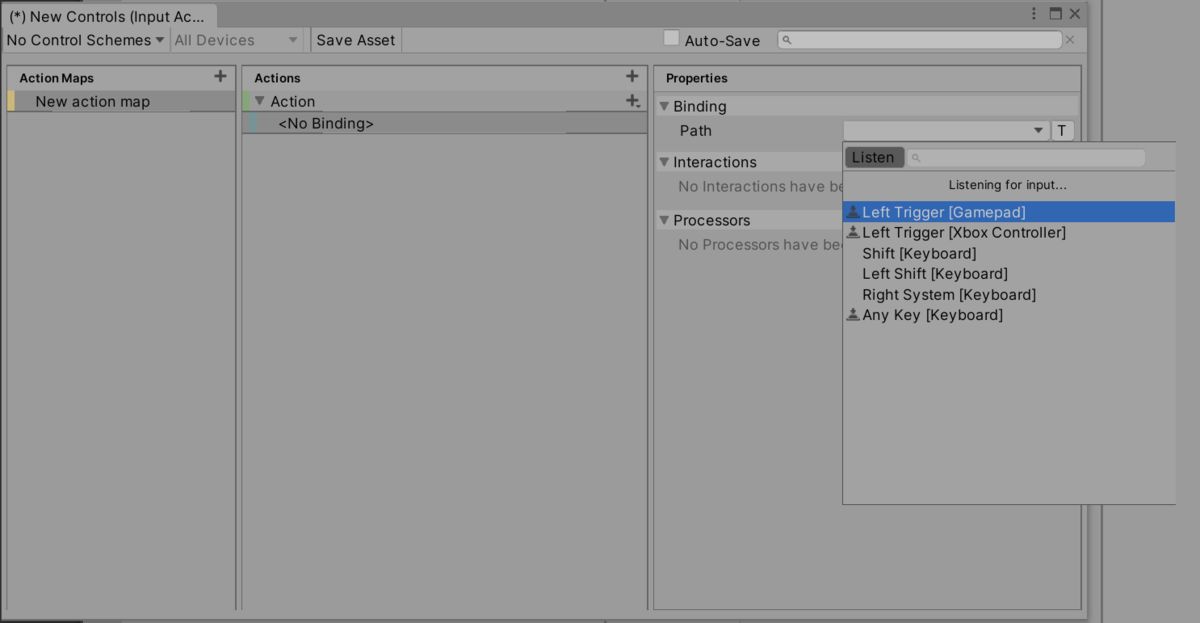Focus the binding picker search field

point(1026,158)
